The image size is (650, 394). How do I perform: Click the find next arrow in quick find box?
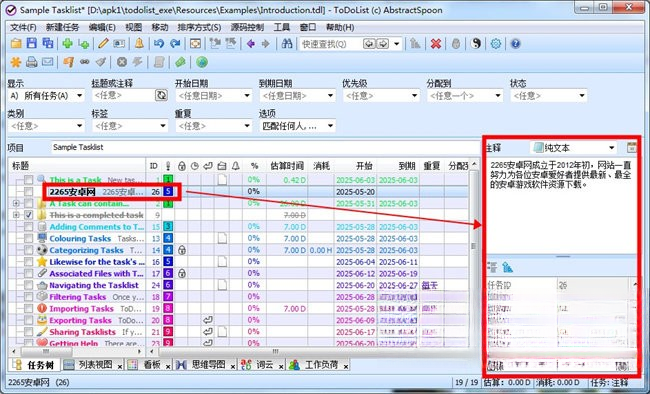tap(382, 44)
